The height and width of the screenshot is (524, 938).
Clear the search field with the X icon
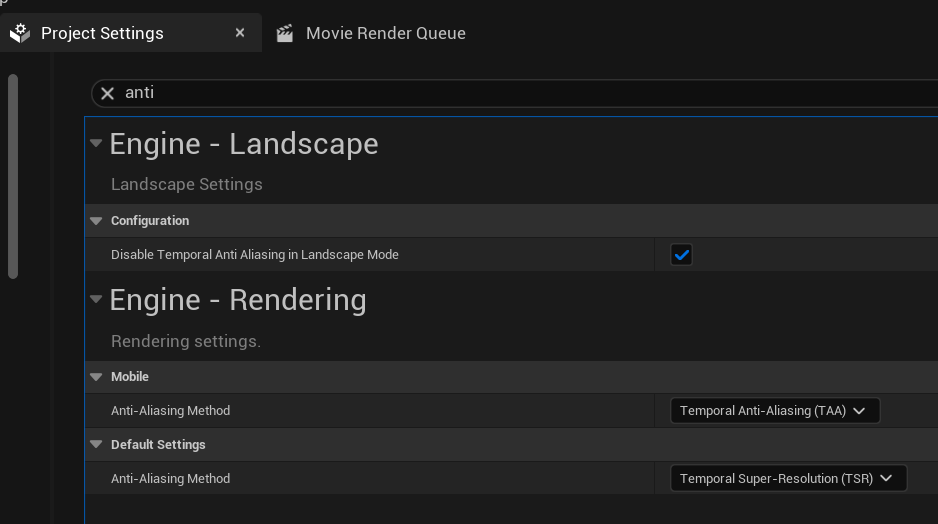click(x=108, y=93)
